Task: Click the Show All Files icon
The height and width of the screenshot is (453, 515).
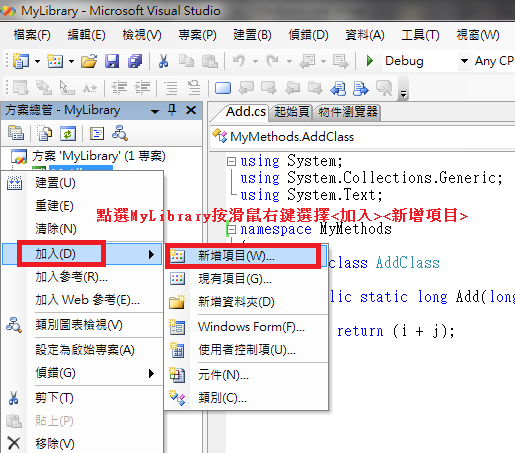Action: point(44,133)
